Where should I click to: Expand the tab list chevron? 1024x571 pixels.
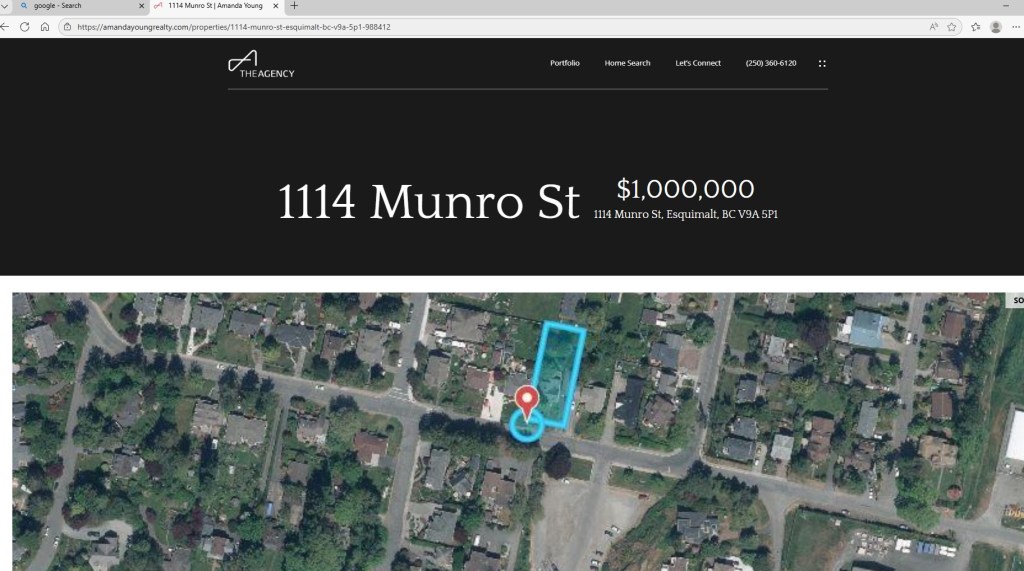pos(5,6)
